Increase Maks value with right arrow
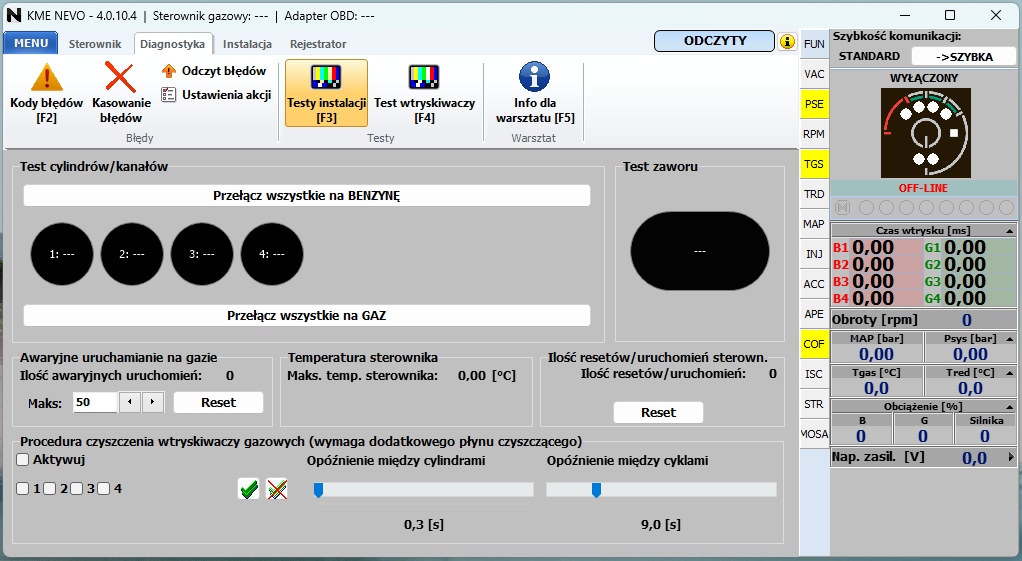1022x561 pixels. (153, 402)
